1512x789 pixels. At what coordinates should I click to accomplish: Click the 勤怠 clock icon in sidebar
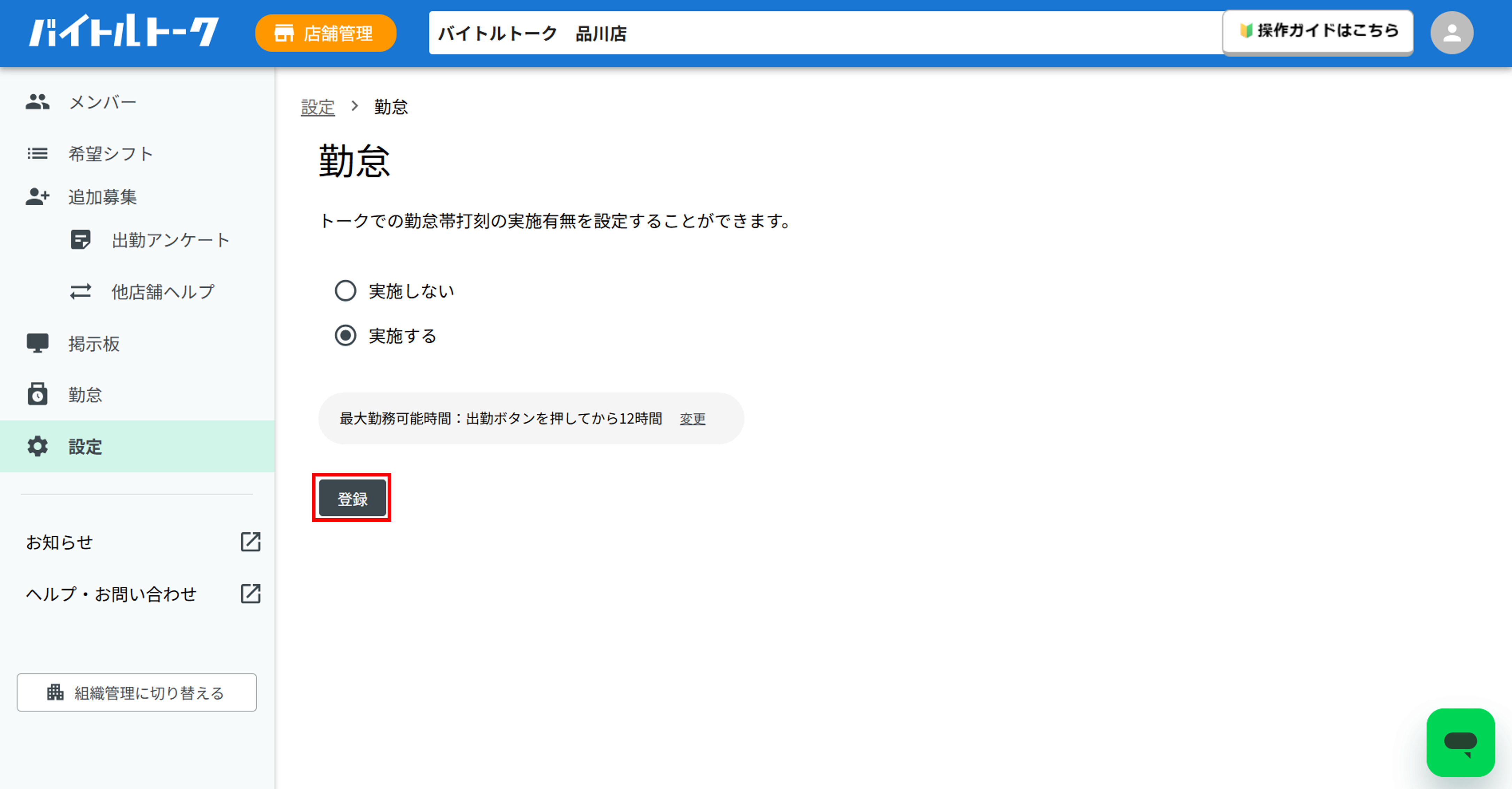[x=38, y=394]
